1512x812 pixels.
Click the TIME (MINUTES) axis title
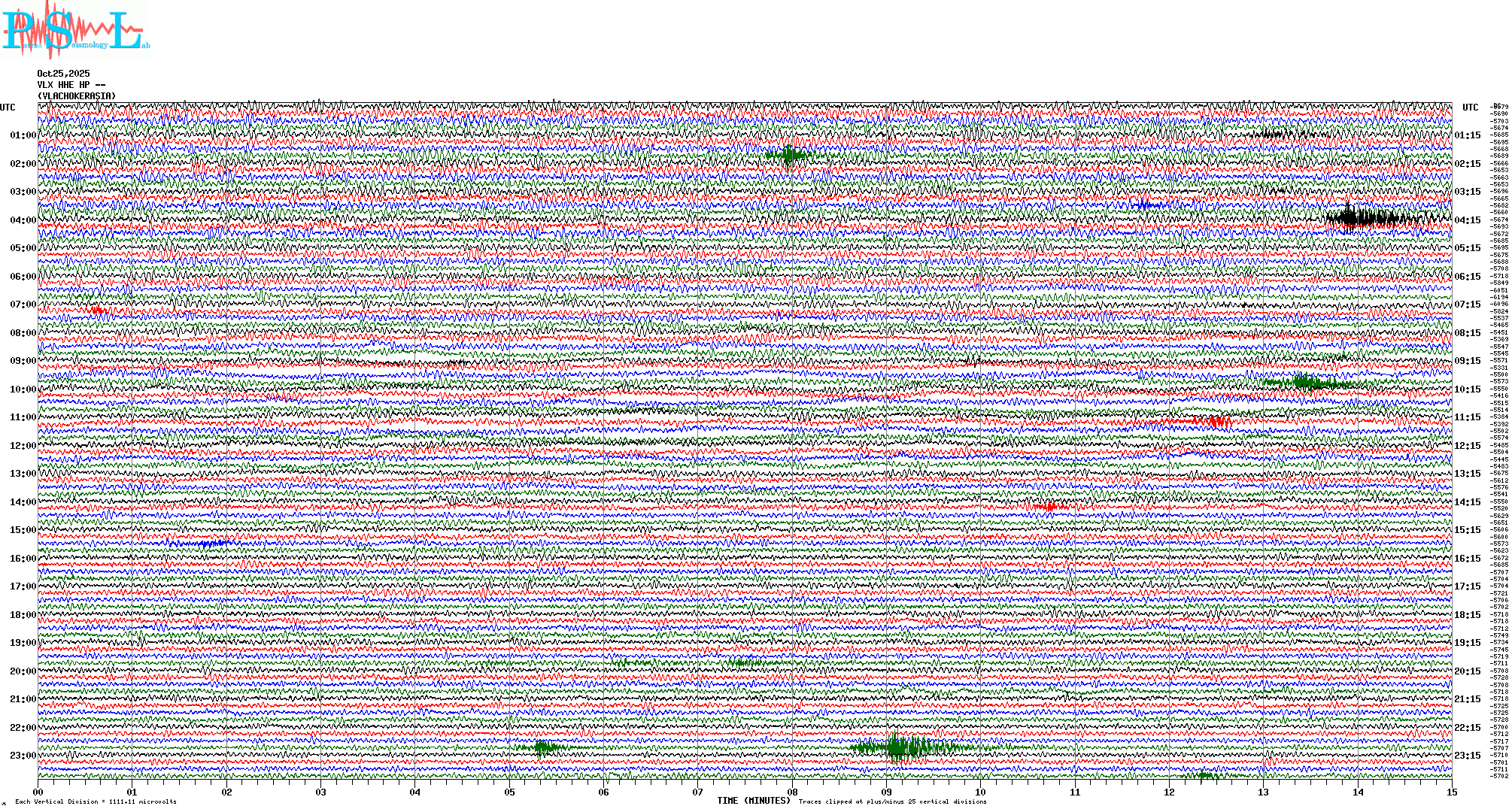click(754, 801)
